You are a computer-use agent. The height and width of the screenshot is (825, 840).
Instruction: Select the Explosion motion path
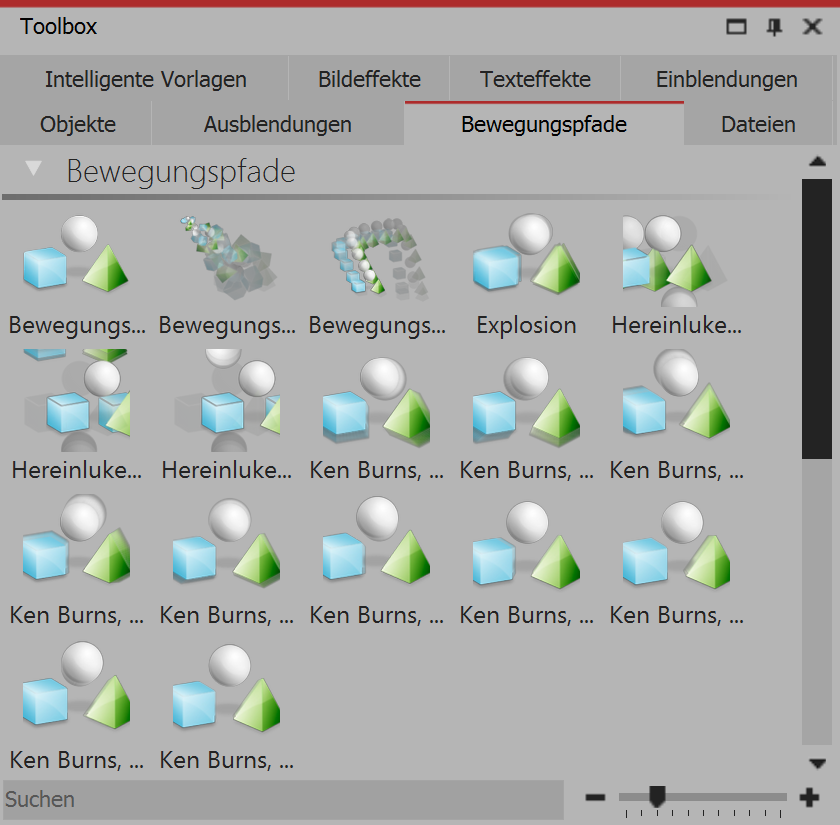point(526,255)
